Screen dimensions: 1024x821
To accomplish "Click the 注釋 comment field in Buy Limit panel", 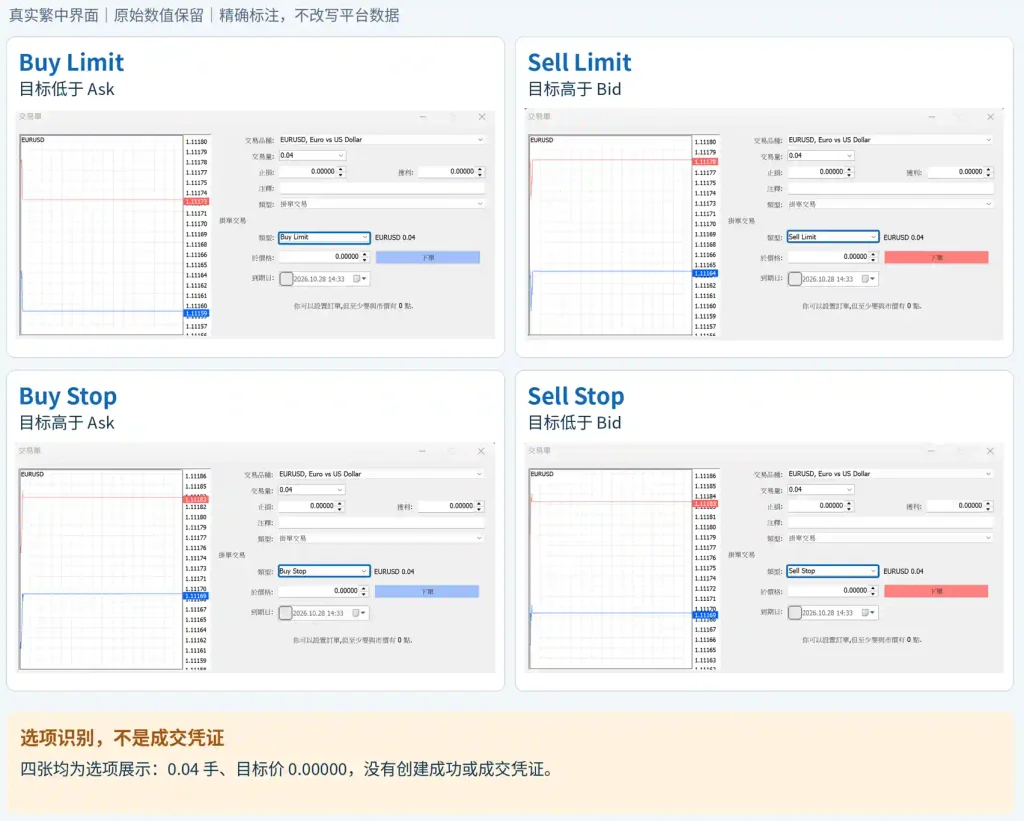I will tap(382, 188).
